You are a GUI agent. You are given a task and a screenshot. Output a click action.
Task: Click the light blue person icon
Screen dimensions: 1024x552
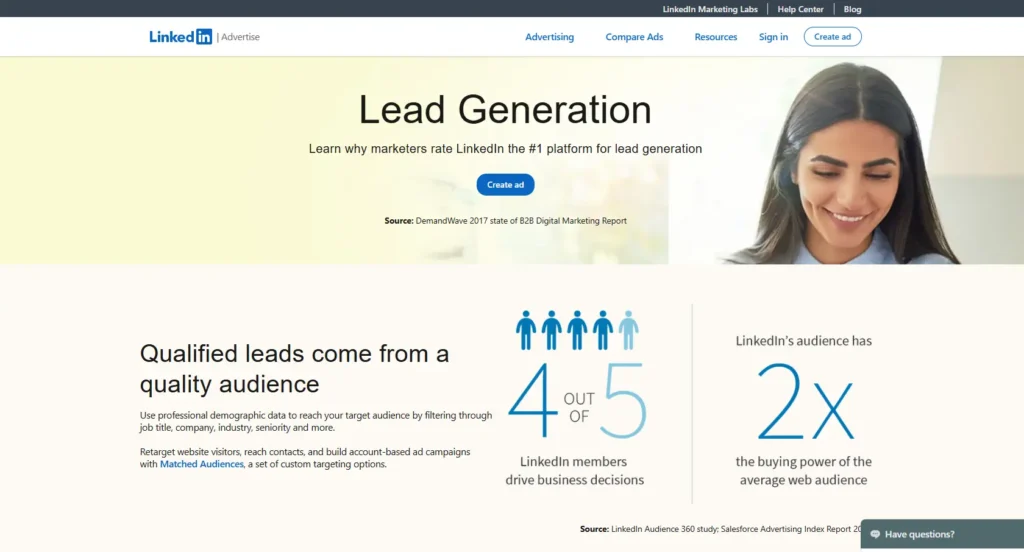pos(629,330)
